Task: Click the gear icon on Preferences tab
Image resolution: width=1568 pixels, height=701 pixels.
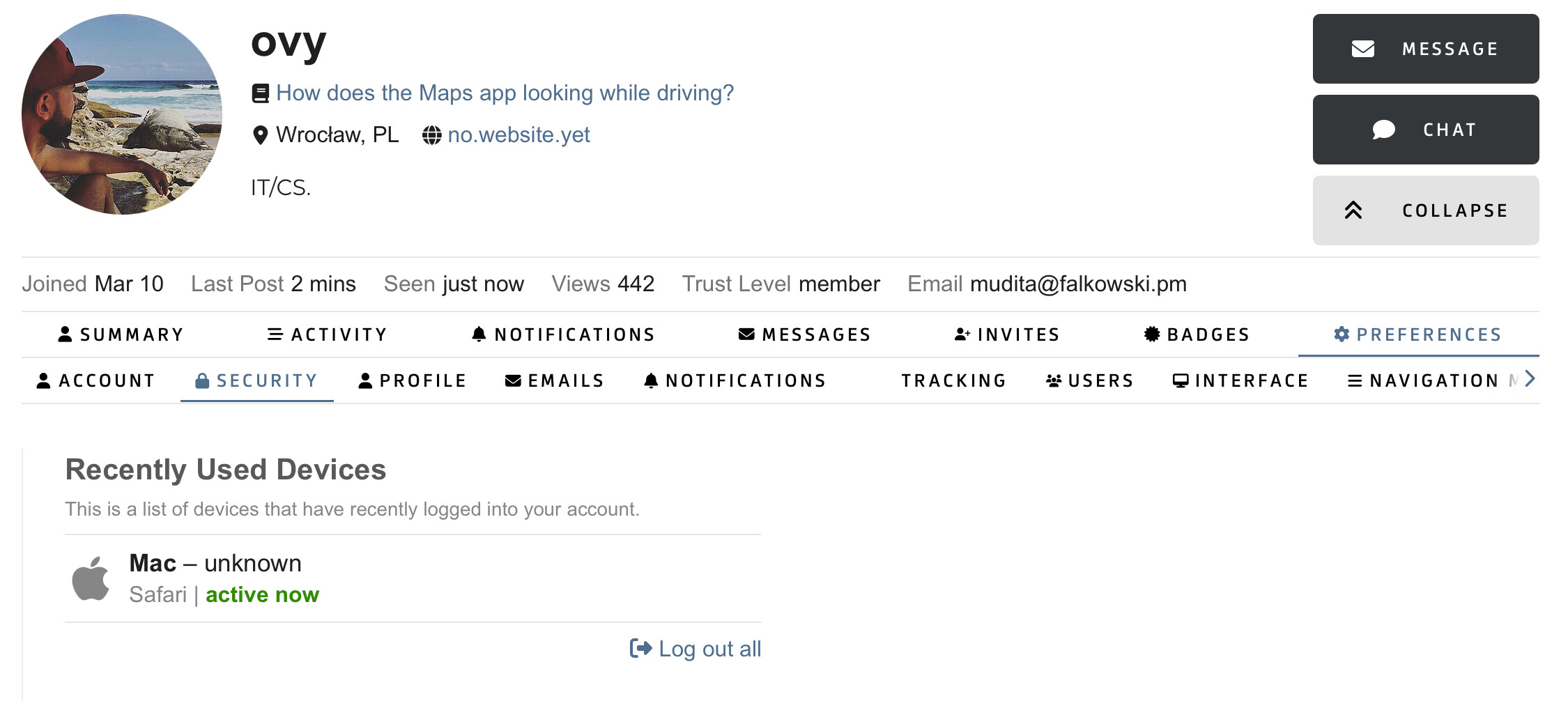Action: coord(1341,334)
